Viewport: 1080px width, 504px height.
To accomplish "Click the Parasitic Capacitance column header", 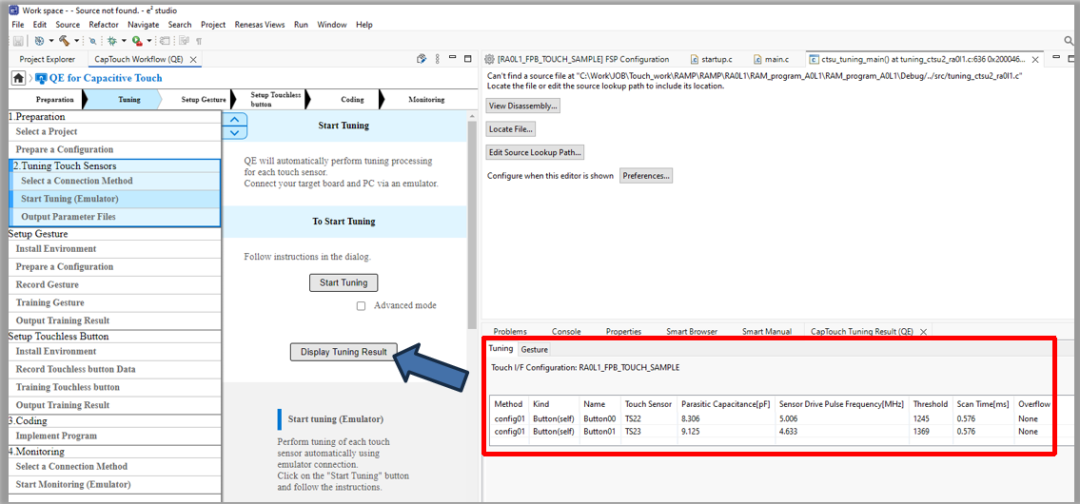I will [x=726, y=403].
